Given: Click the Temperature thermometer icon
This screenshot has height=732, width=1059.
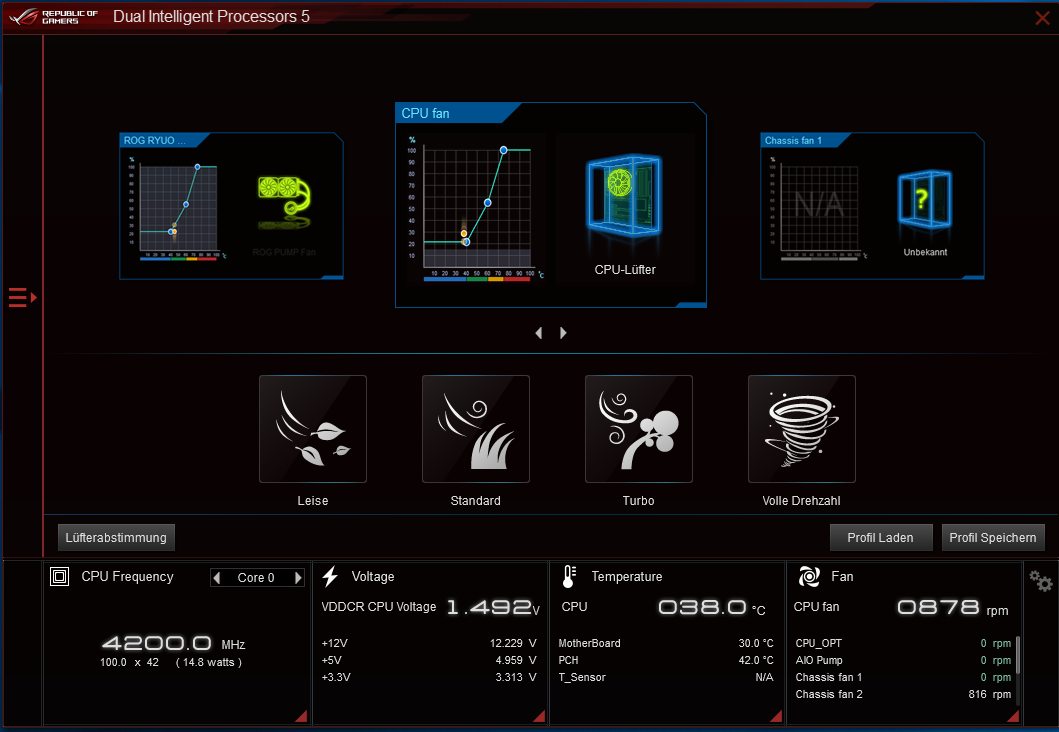Looking at the screenshot, I should pos(569,576).
